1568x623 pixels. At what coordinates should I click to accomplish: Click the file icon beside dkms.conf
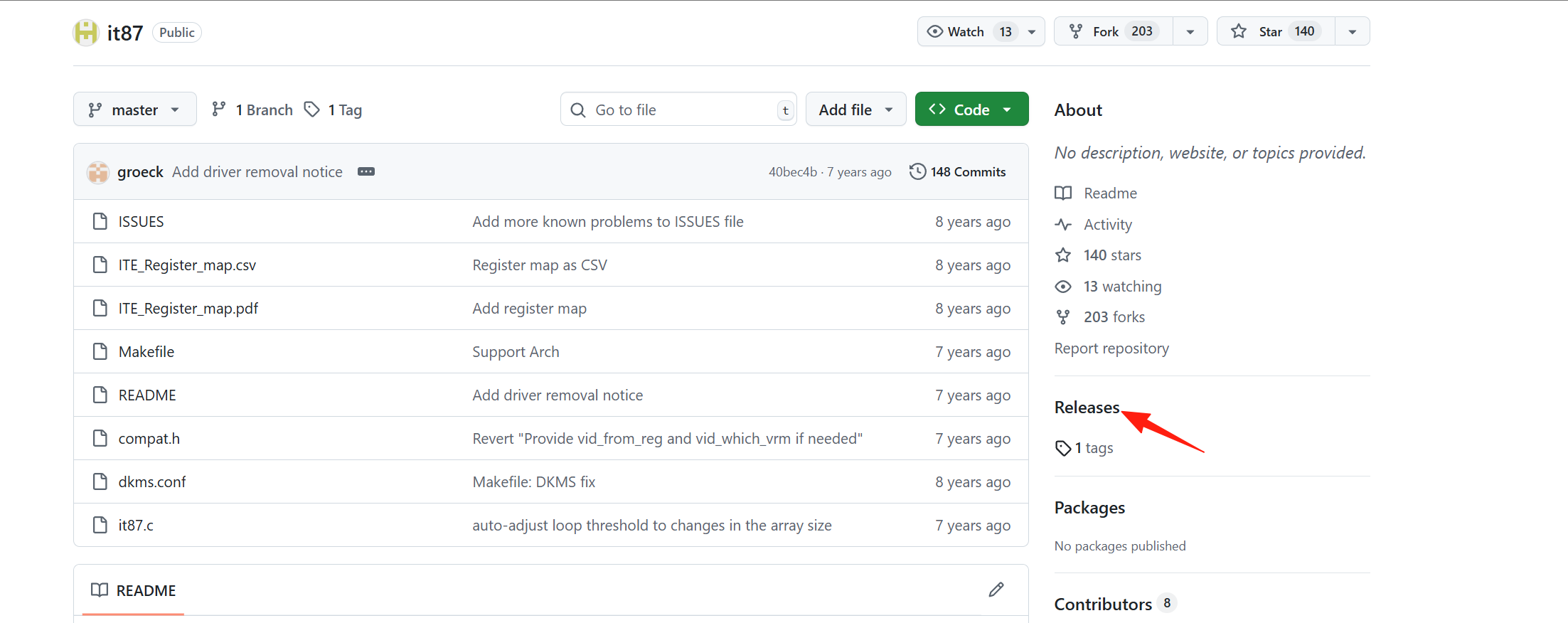click(100, 481)
